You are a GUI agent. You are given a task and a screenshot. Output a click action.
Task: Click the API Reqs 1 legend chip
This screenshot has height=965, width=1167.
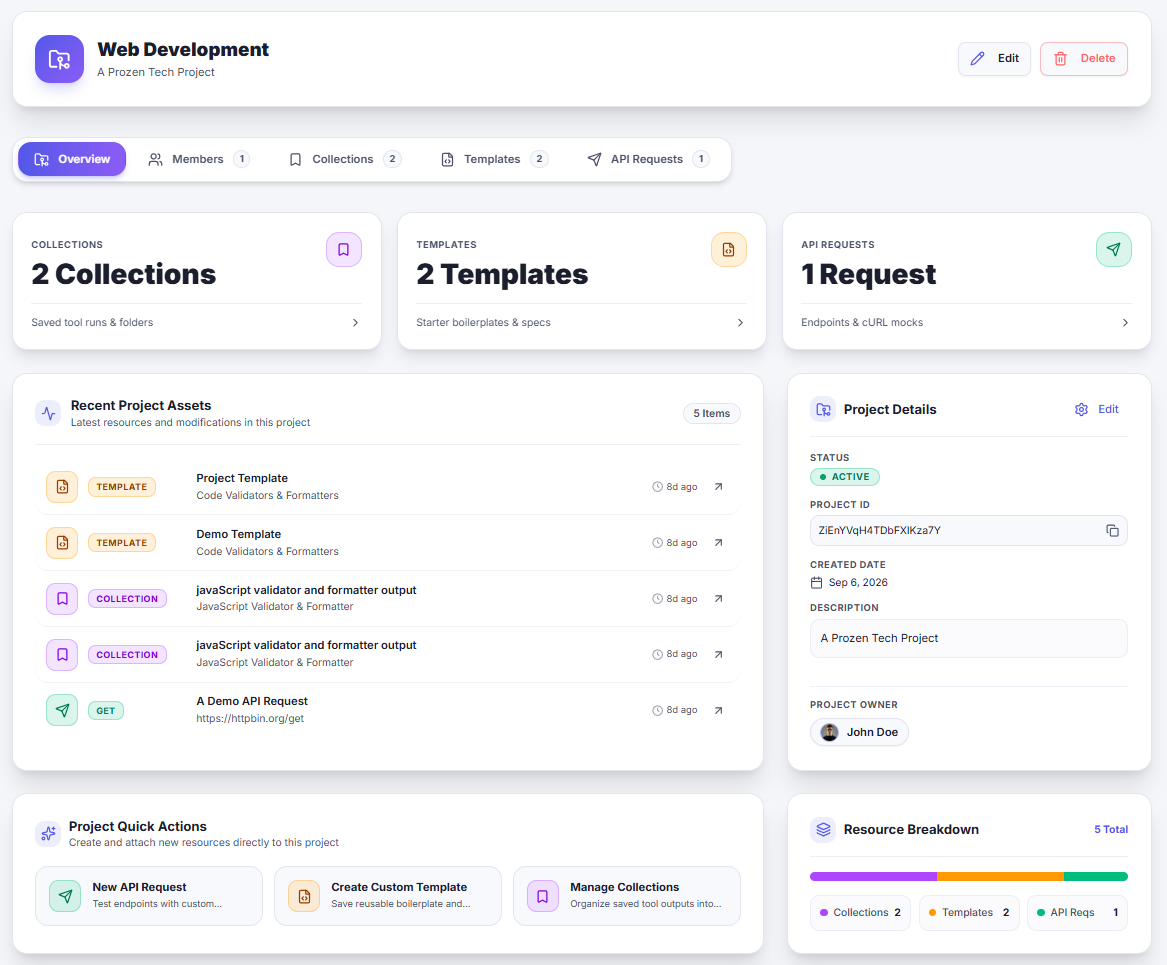click(x=1077, y=912)
